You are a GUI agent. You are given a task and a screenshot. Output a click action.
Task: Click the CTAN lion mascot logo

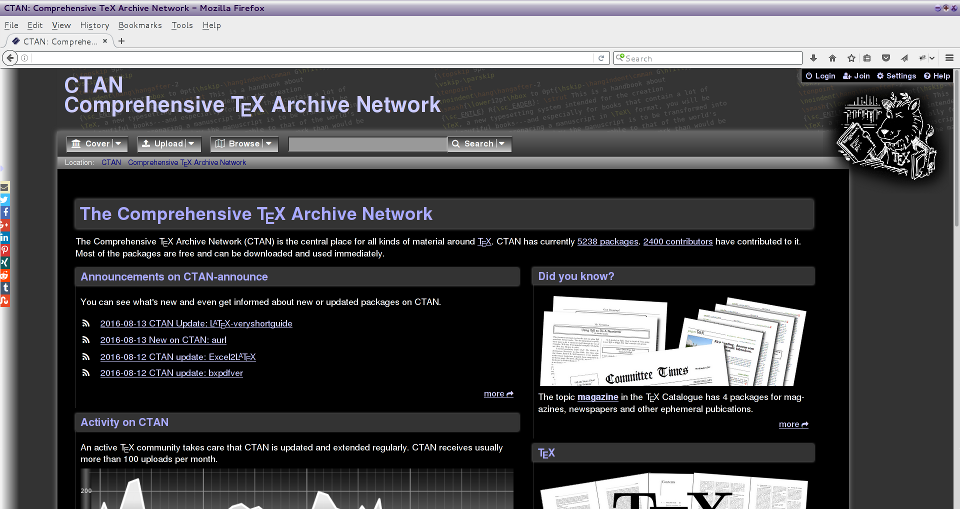click(887, 135)
